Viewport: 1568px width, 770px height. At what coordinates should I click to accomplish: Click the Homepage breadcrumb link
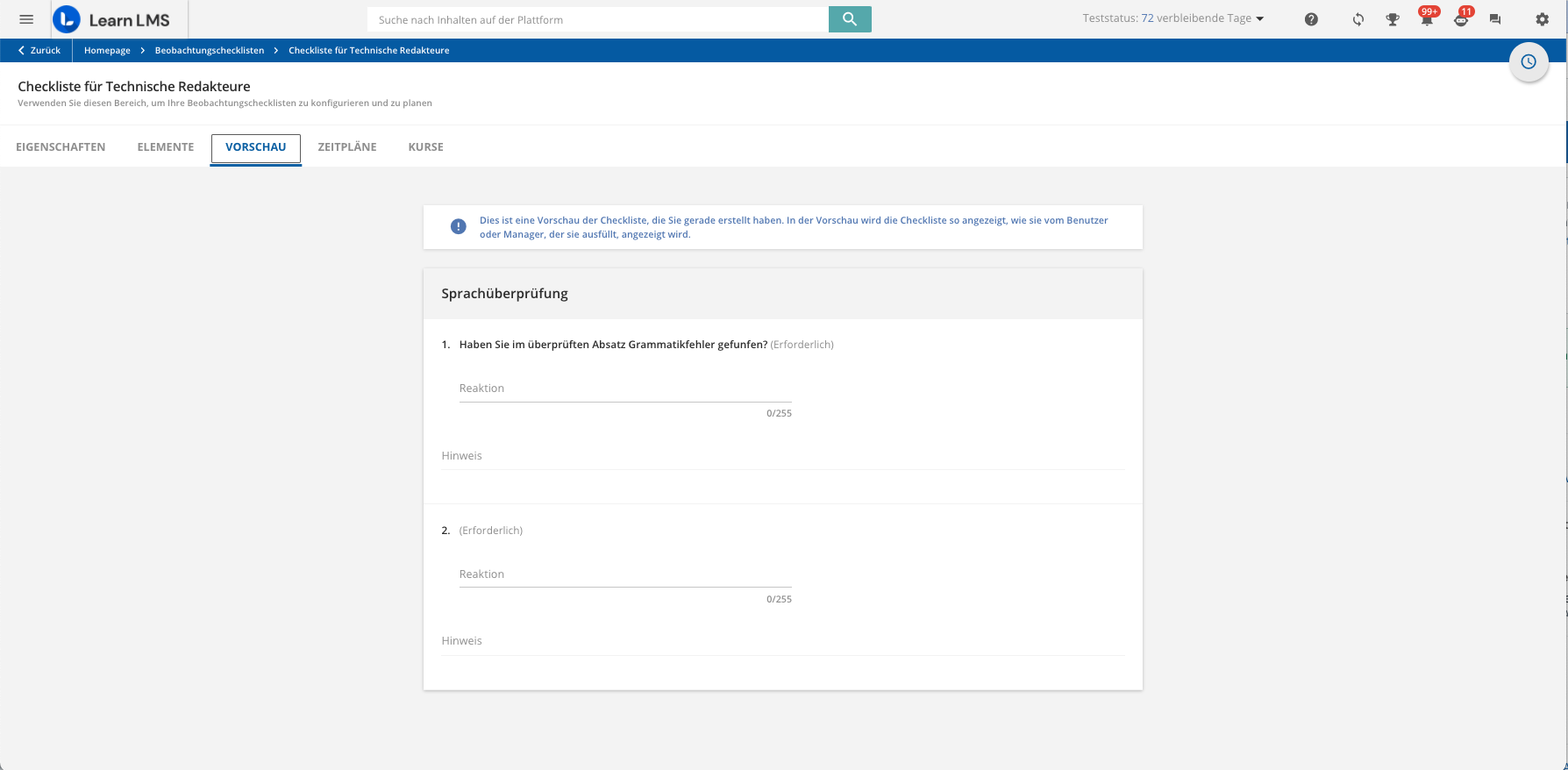pyautogui.click(x=107, y=51)
